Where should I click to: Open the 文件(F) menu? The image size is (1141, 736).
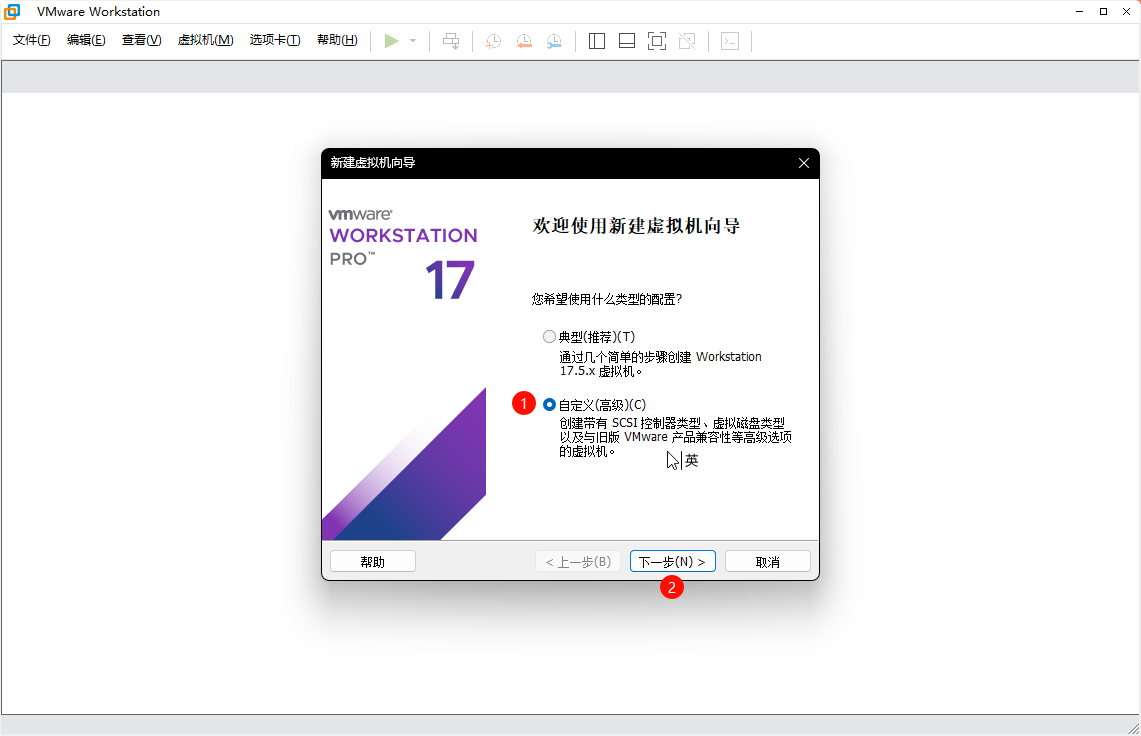(31, 40)
